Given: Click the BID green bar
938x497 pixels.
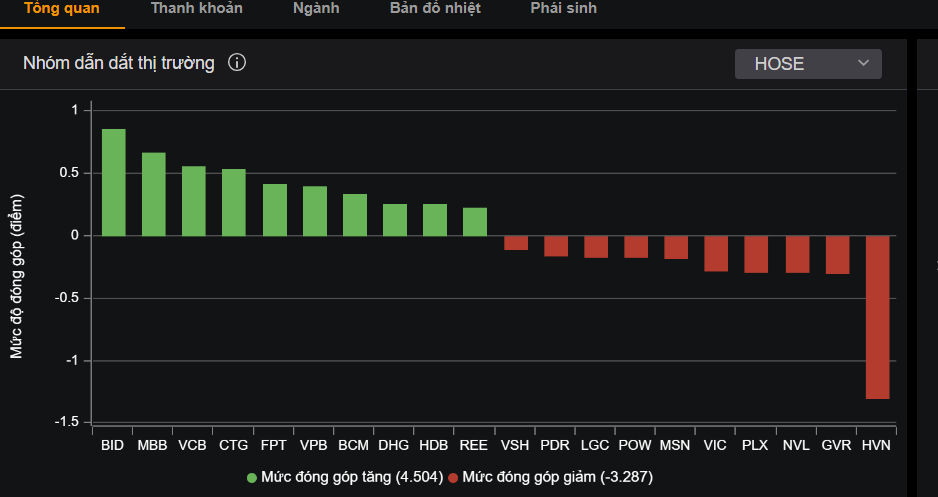Looking at the screenshot, I should click(114, 183).
